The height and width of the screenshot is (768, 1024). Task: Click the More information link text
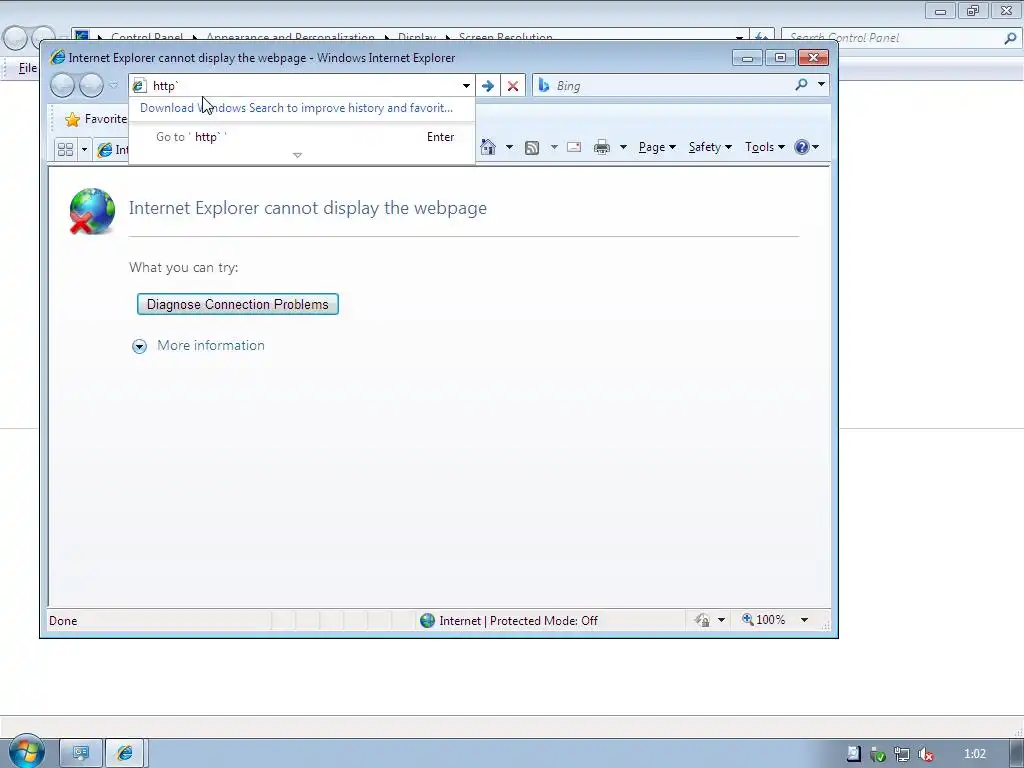[x=211, y=345]
